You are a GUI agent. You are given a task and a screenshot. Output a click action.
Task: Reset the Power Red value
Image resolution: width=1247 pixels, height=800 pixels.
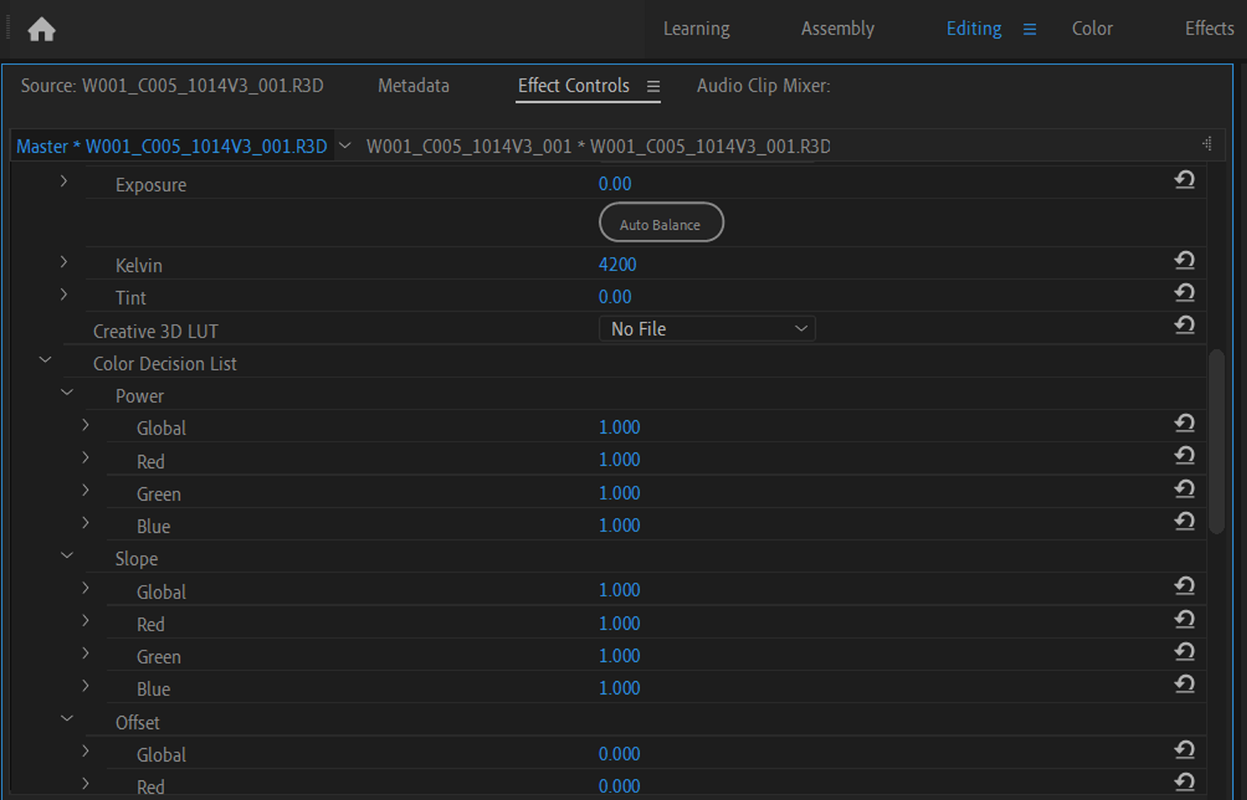tap(1185, 456)
